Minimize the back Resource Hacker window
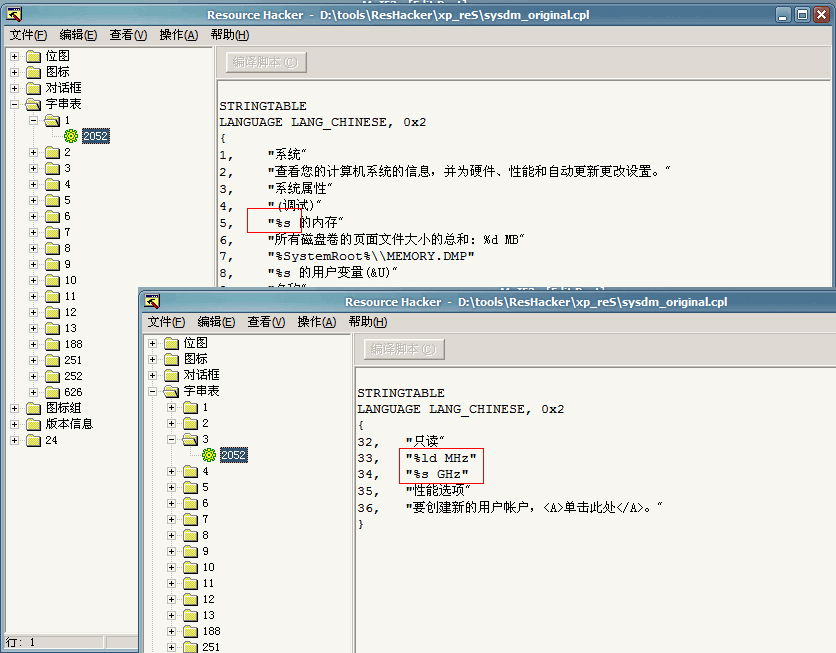This screenshot has height=653, width=836. pyautogui.click(x=783, y=15)
